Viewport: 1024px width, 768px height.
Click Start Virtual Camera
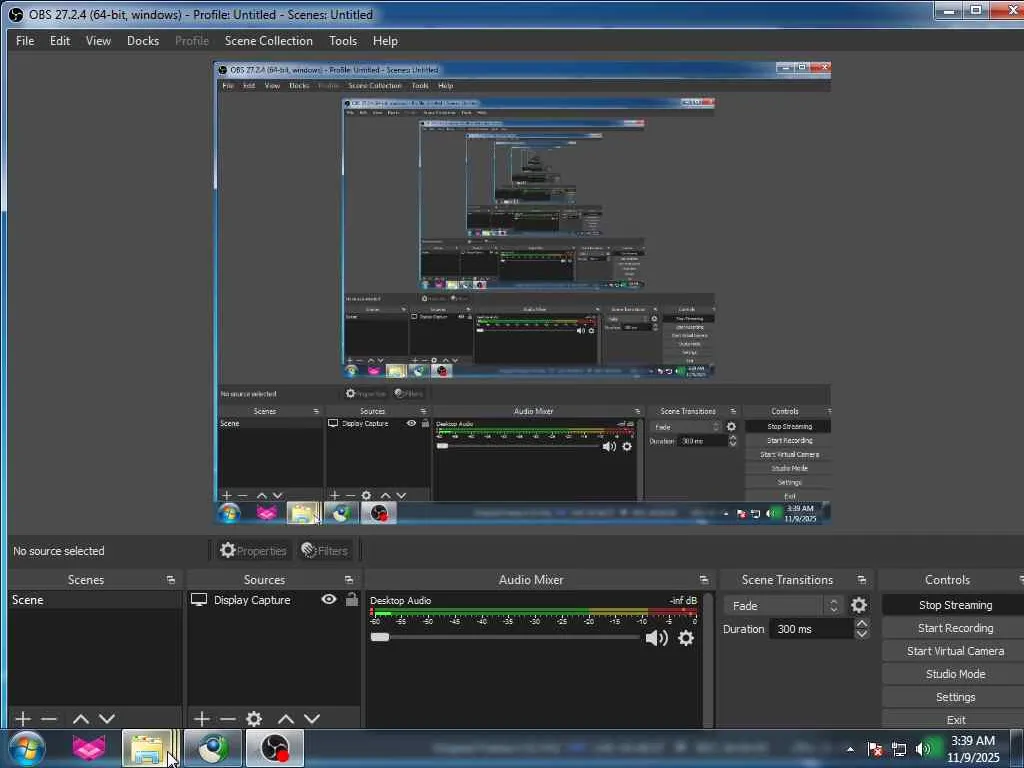click(x=955, y=650)
